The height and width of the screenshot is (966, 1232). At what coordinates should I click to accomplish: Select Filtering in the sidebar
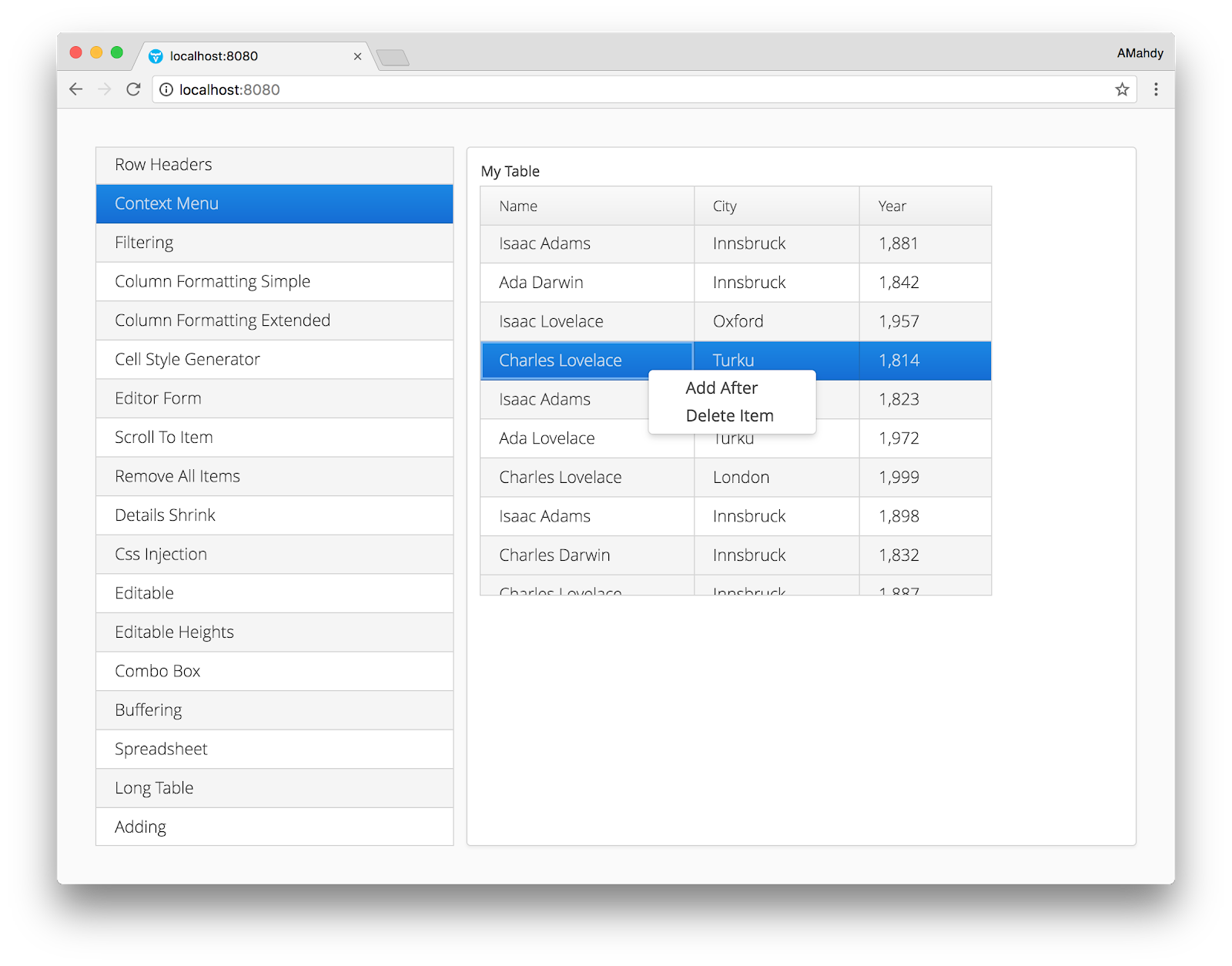pos(274,242)
